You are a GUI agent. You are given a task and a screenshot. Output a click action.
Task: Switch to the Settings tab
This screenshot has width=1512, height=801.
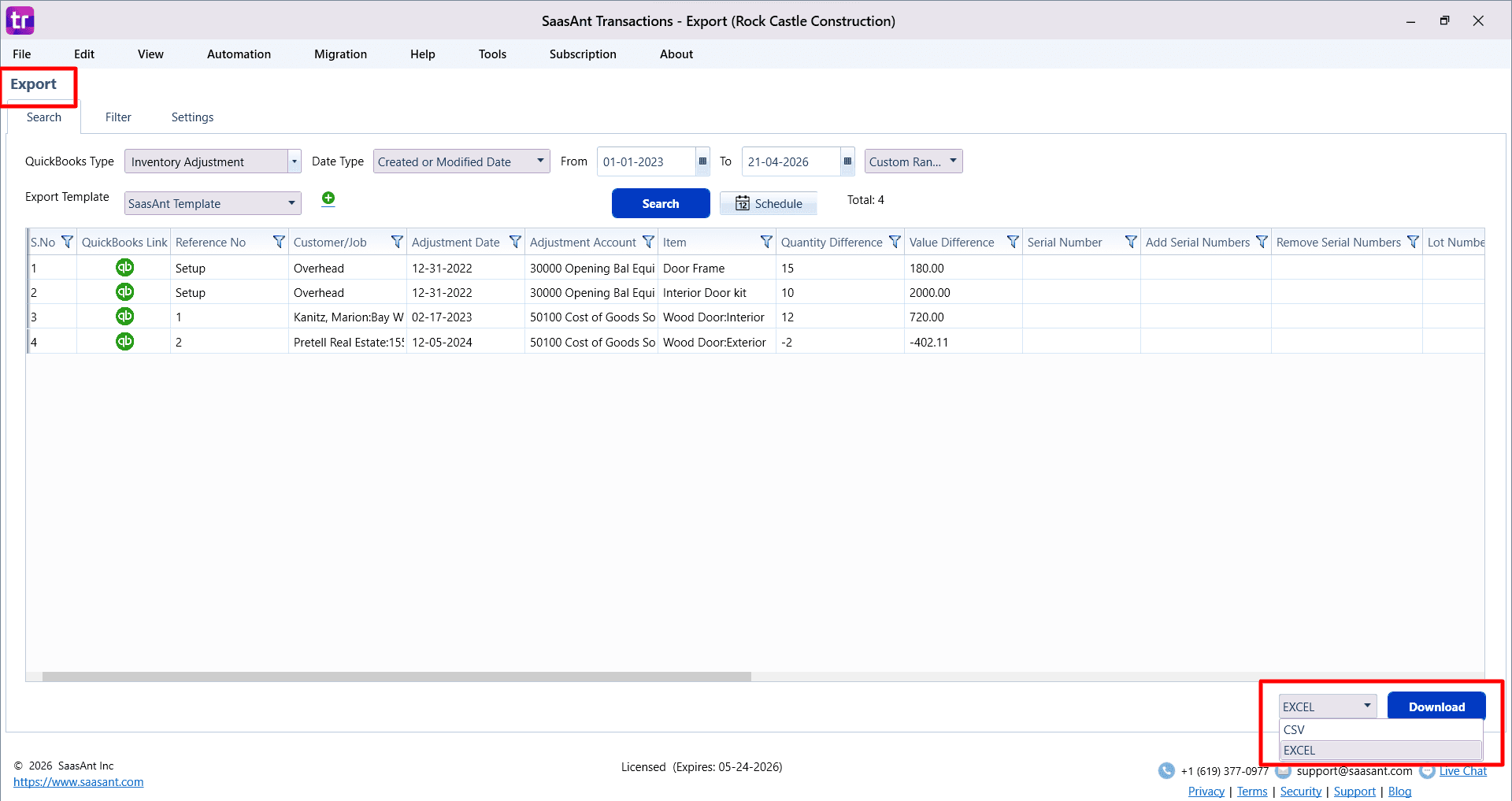click(192, 117)
